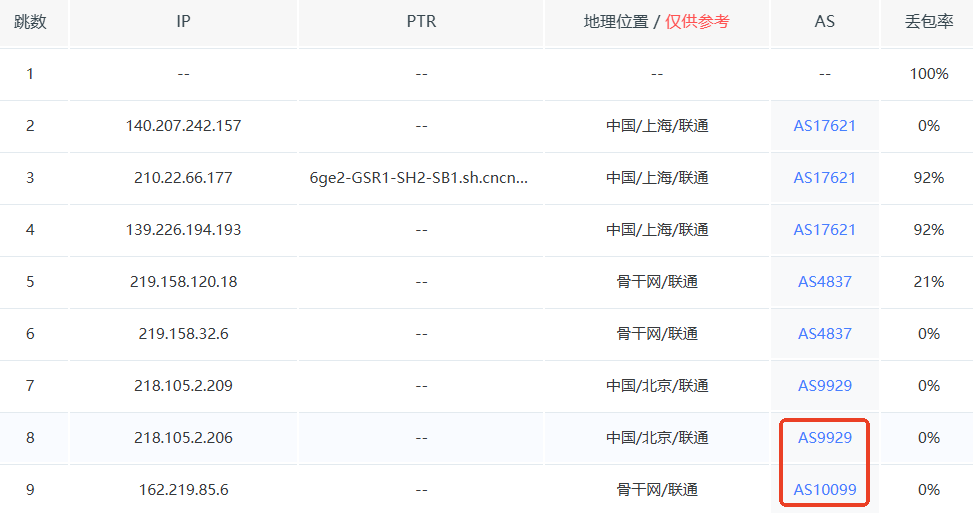Open AS4837 link for 219.158.32.6
The width and height of the screenshot is (973, 513).
pos(824,334)
